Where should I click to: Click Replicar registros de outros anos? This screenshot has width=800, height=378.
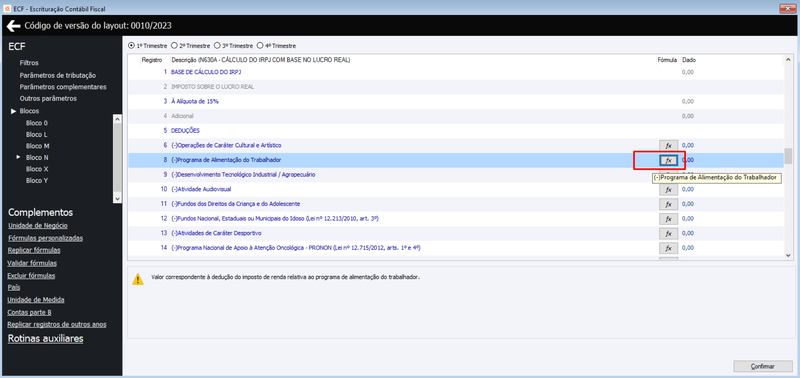pyautogui.click(x=57, y=324)
